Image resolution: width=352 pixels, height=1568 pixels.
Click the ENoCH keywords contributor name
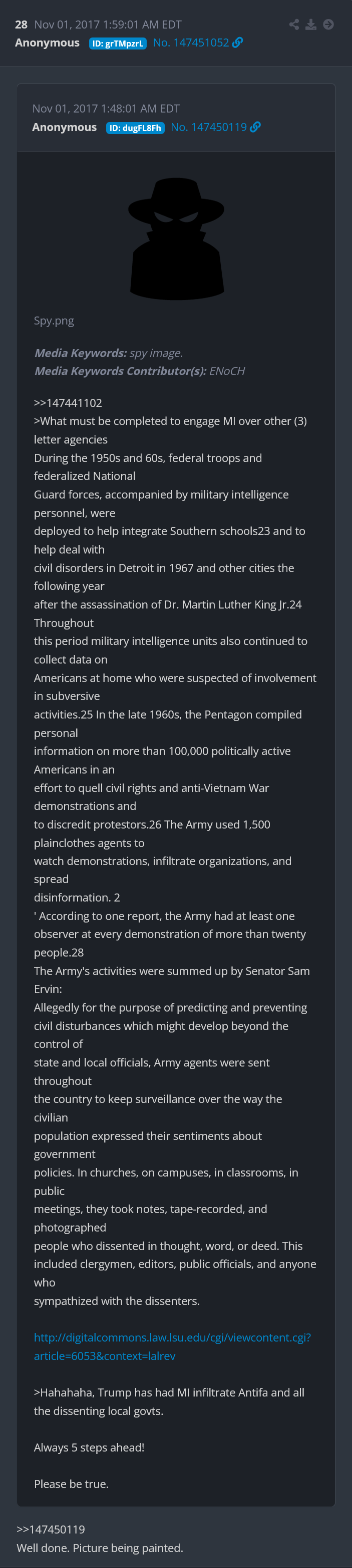click(x=227, y=370)
